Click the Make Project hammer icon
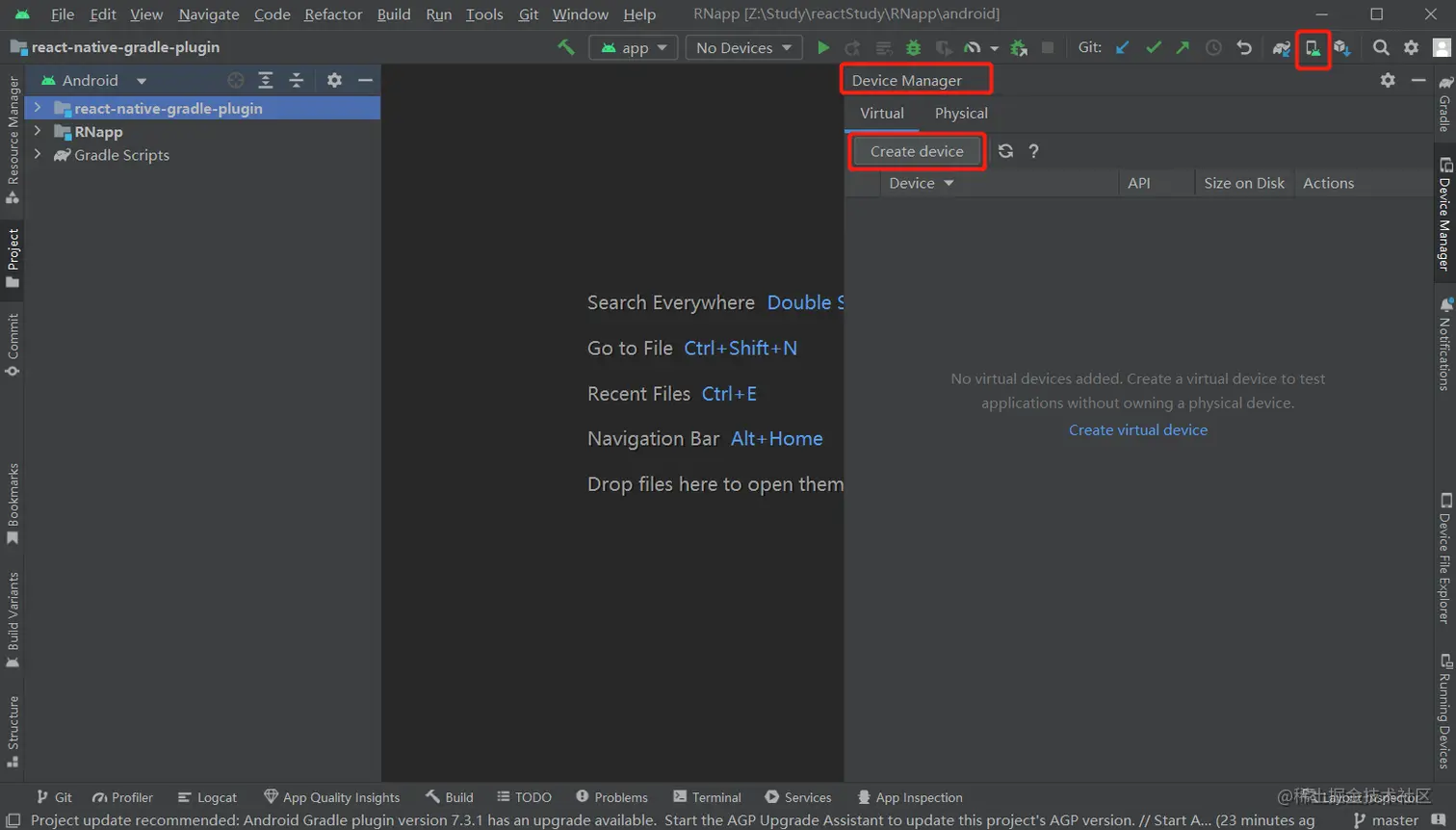 click(x=566, y=47)
